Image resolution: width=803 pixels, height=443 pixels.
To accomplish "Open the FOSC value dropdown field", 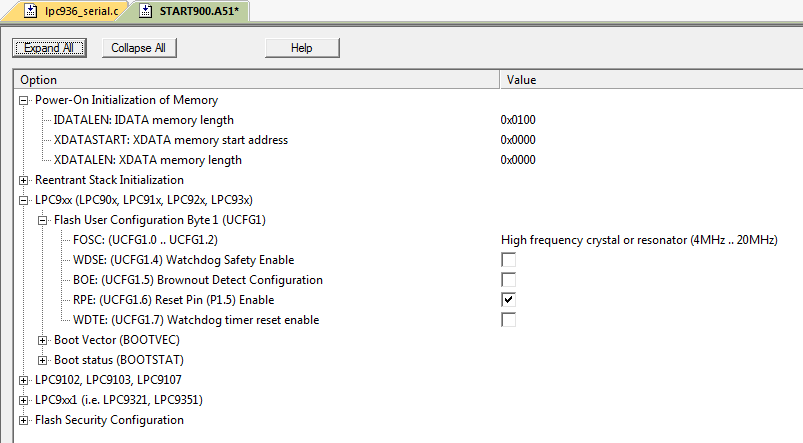I will coord(639,240).
